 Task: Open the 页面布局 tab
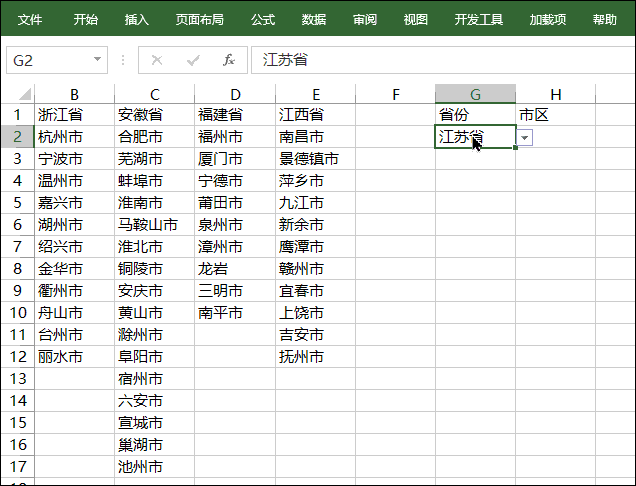point(200,19)
